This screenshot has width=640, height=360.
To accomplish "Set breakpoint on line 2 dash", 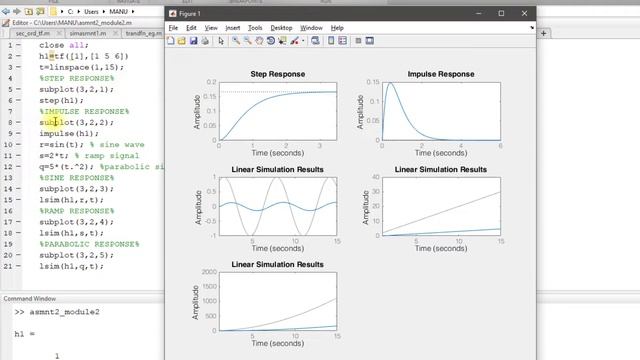I will point(18,56).
